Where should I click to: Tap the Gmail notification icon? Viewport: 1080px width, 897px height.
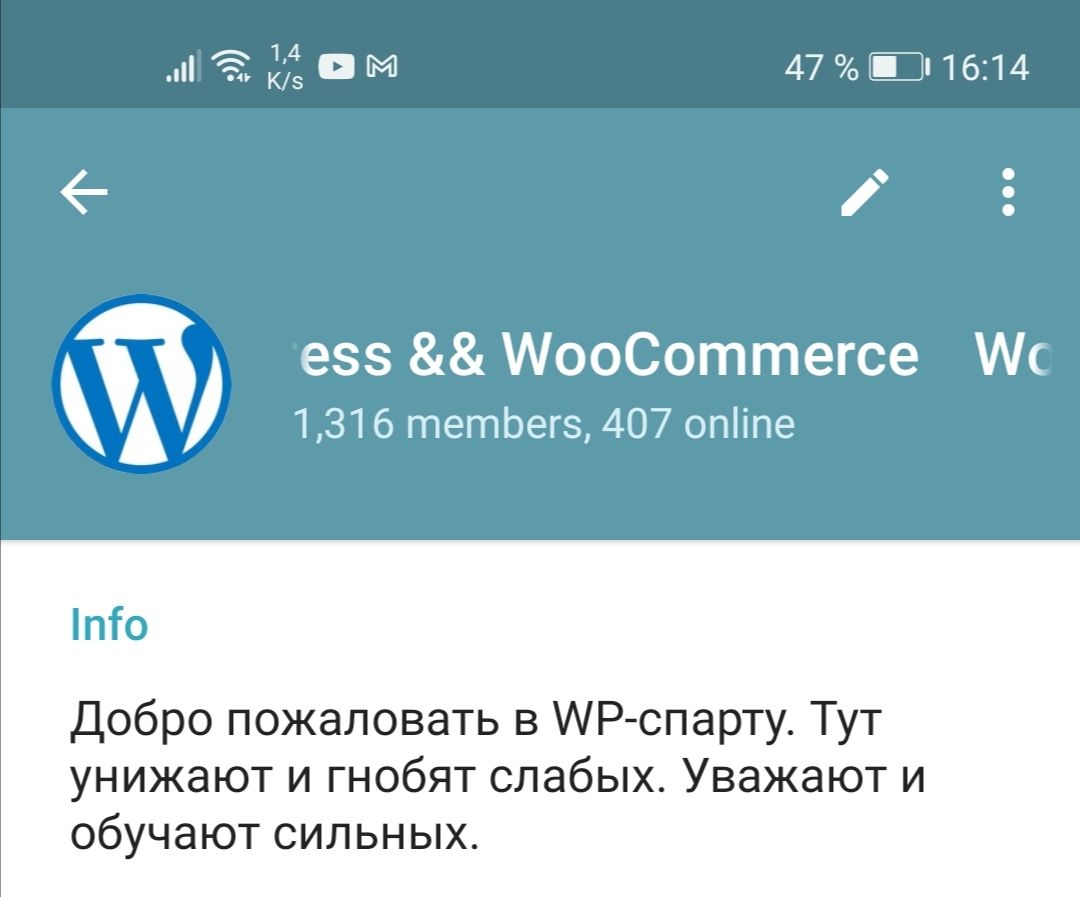pos(382,67)
